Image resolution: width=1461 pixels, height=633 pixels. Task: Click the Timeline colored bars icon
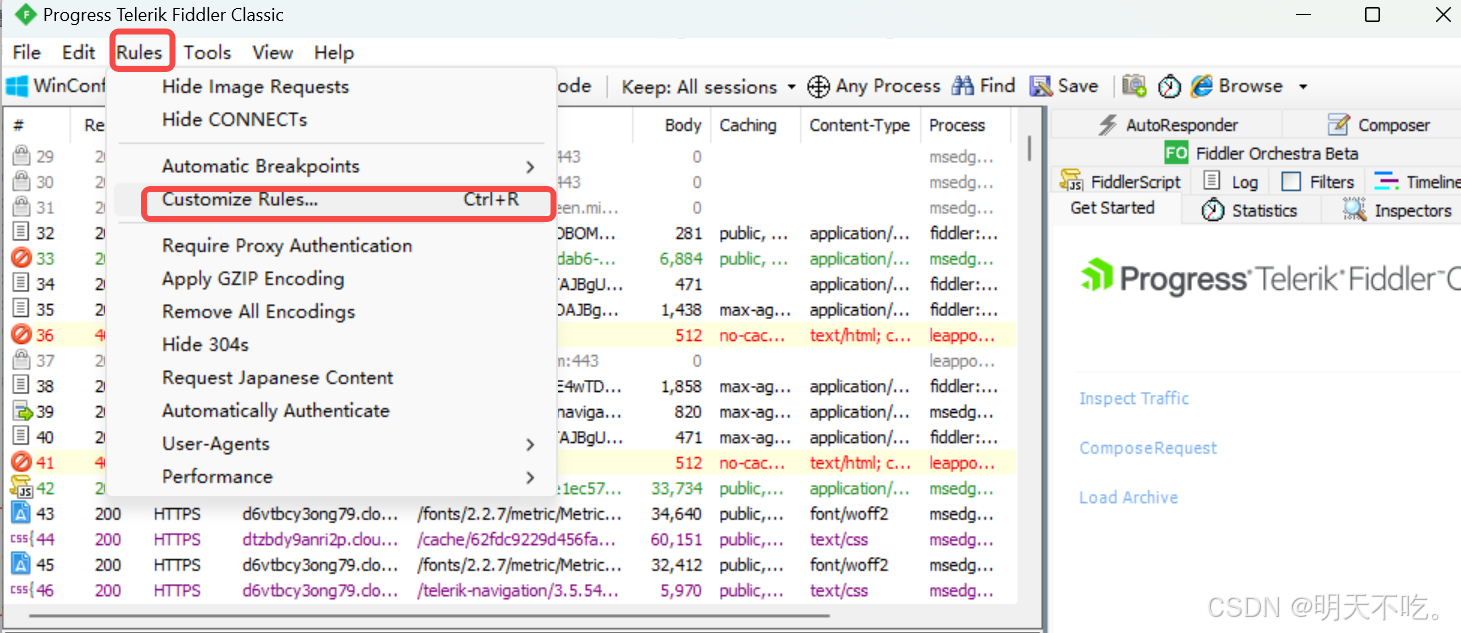[x=1386, y=181]
